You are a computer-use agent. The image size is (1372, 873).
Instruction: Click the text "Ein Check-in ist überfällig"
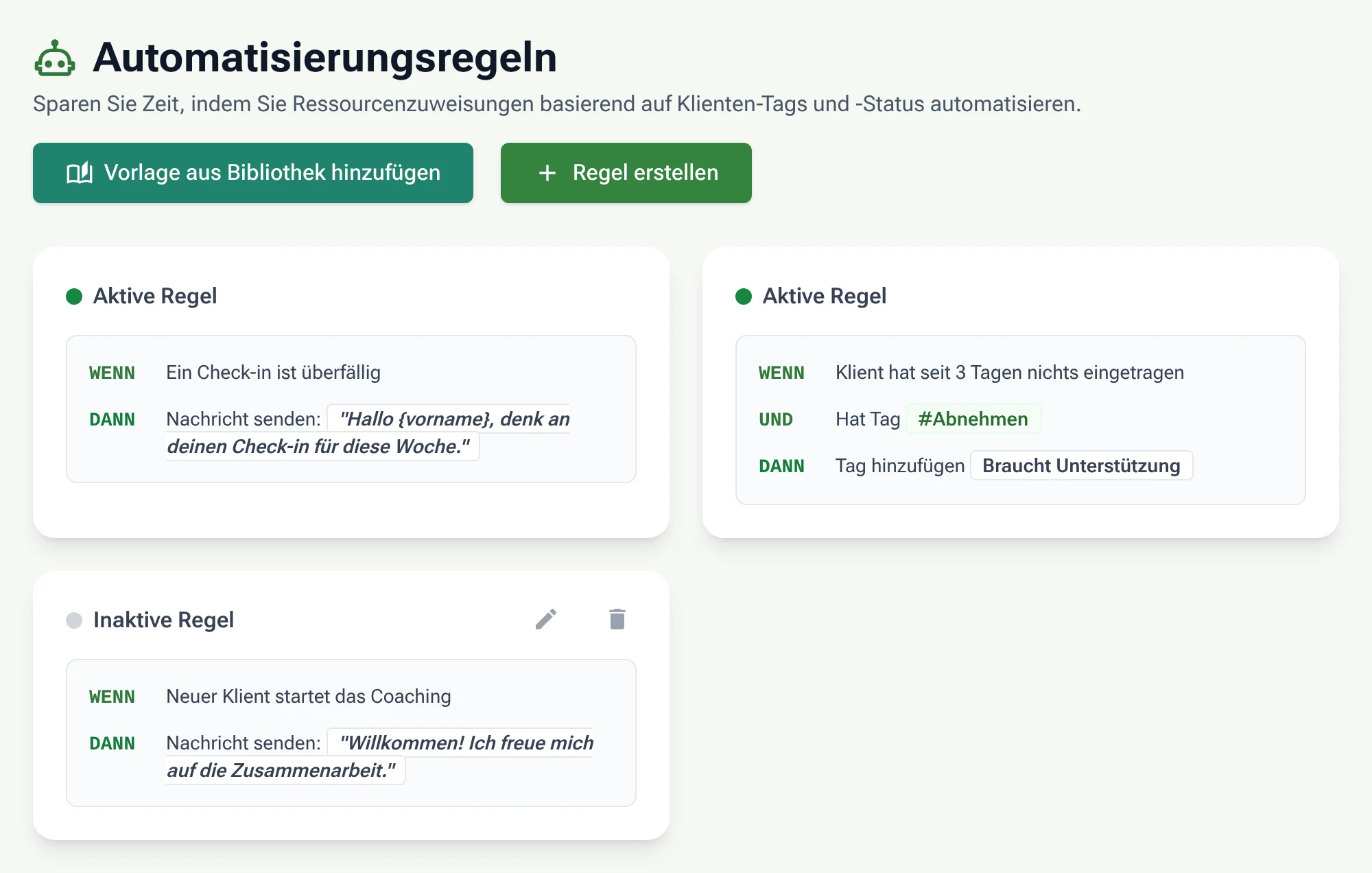(x=273, y=372)
